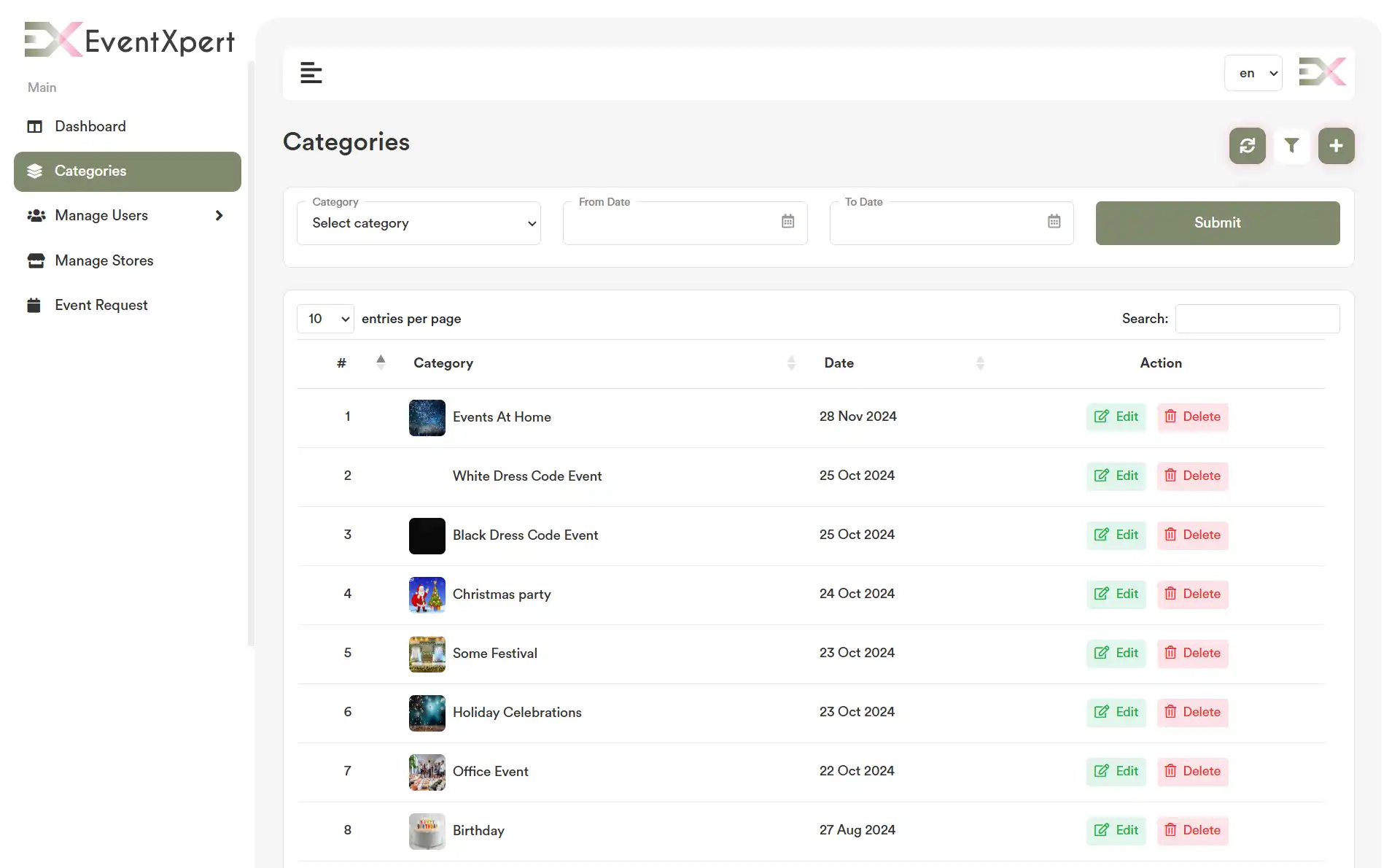Click the Submit button

point(1218,222)
